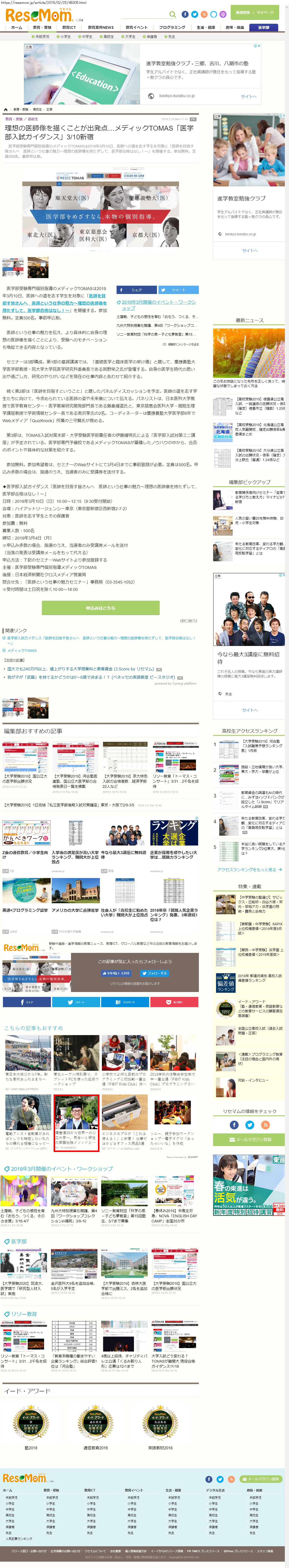Image resolution: width=289 pixels, height=1568 pixels.
Task: Open the 医学部 section heading
Action: coord(19,1241)
